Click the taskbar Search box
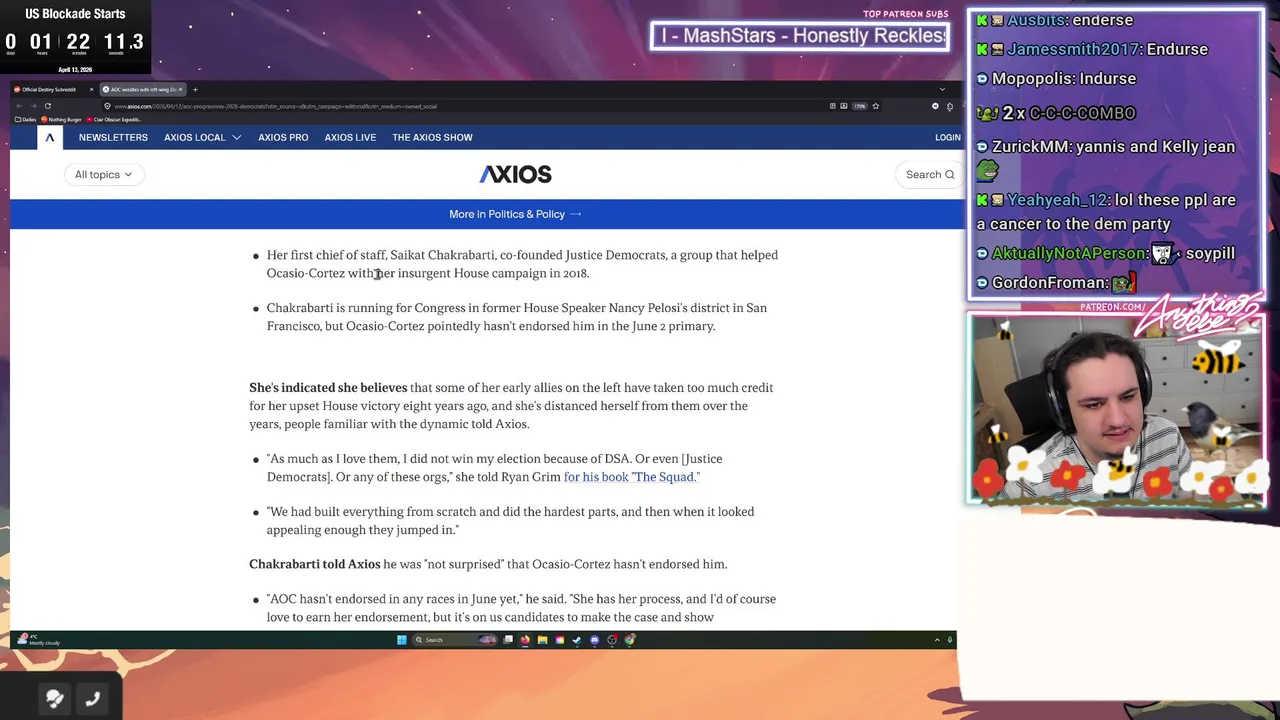This screenshot has width=1280, height=720. click(x=455, y=640)
